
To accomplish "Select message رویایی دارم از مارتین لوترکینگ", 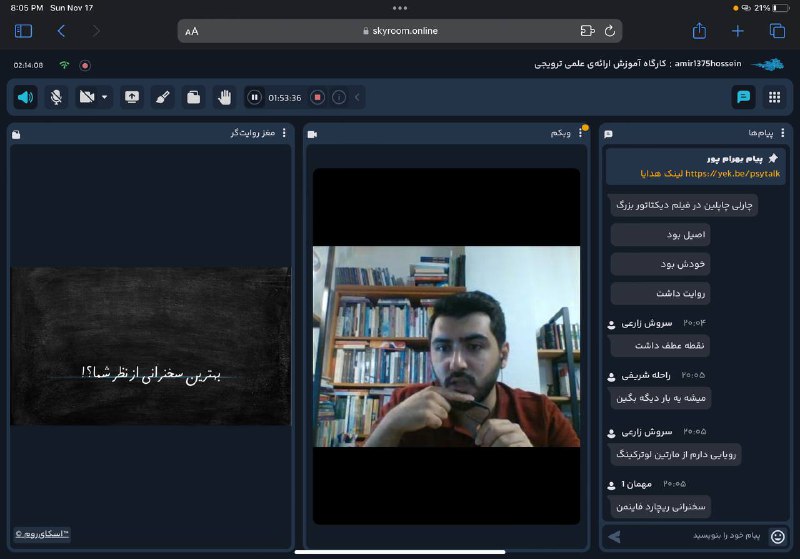I will click(676, 454).
